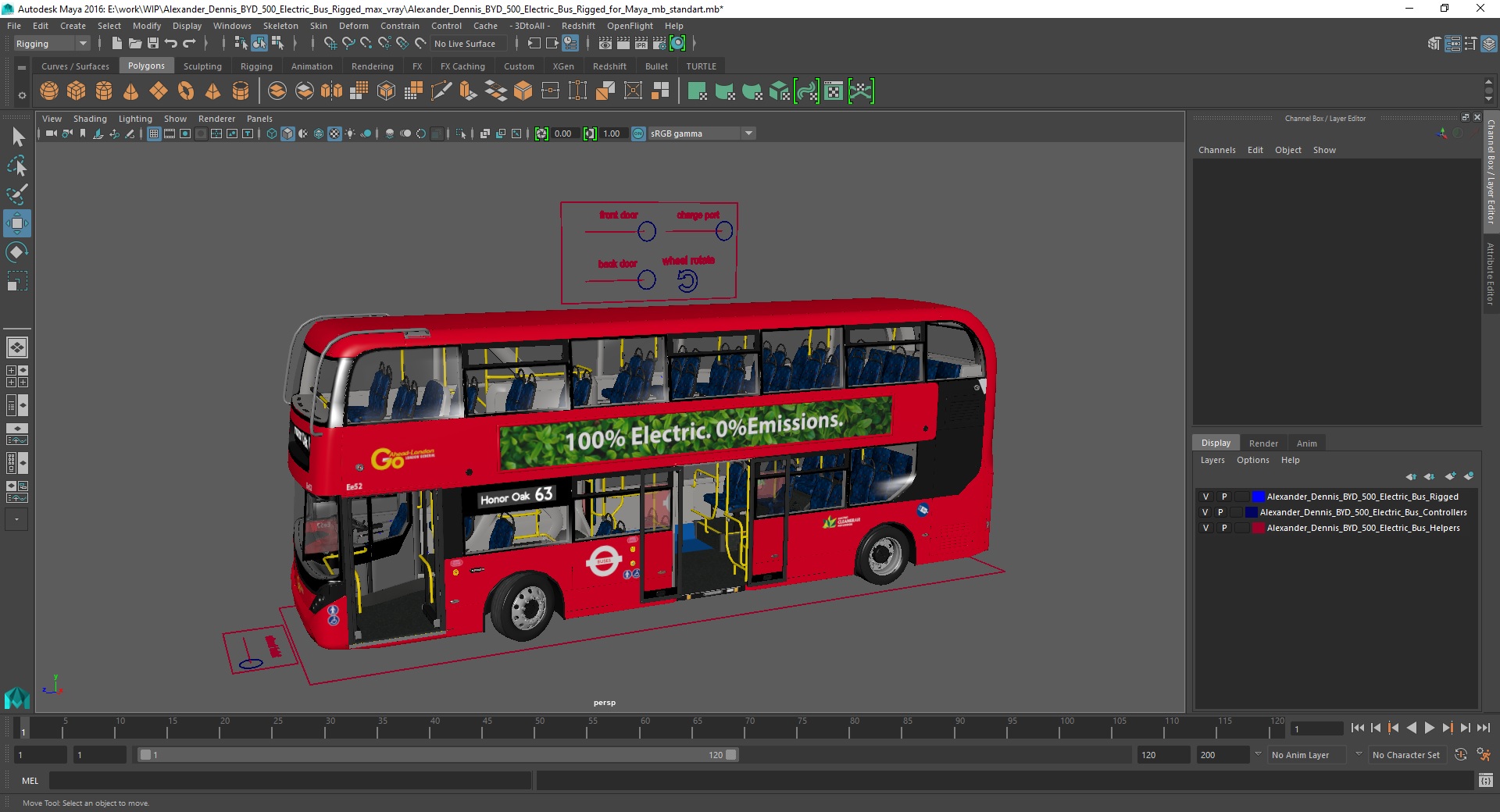Create a polygon cone from the shelf
The image size is (1500, 812).
(131, 91)
